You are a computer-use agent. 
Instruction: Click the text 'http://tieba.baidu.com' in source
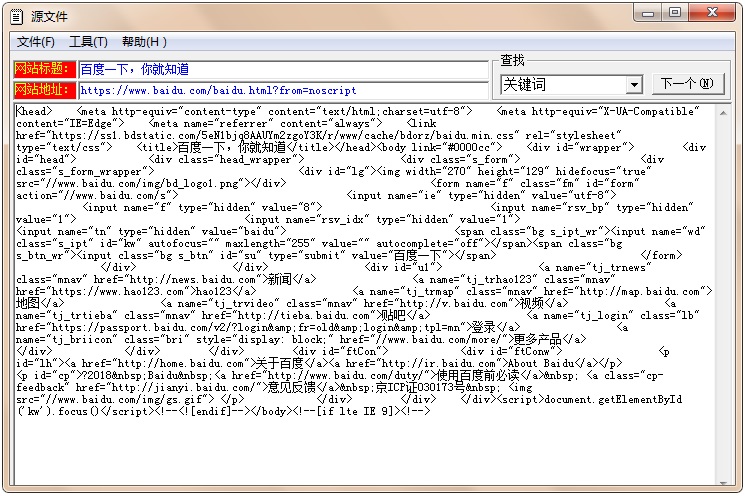[304, 315]
